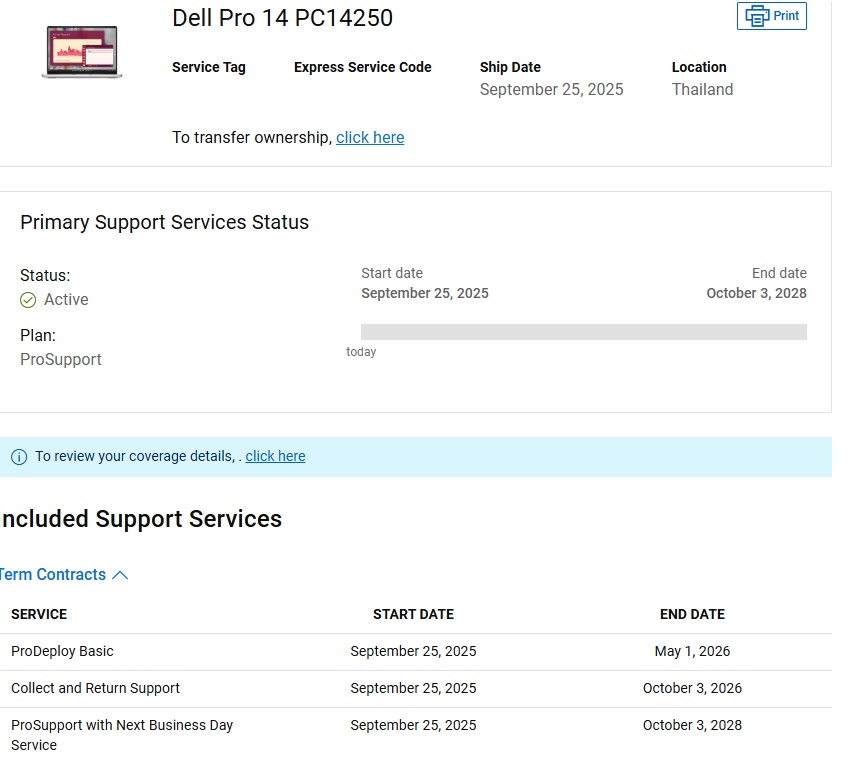The width and height of the screenshot is (859, 757).
Task: Click the SERVICE column header
Action: pos(39,614)
